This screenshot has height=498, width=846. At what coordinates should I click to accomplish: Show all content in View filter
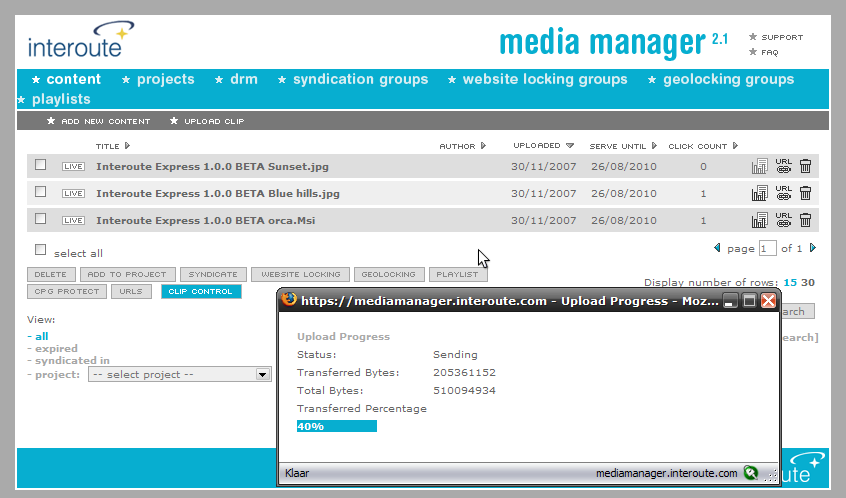38,336
